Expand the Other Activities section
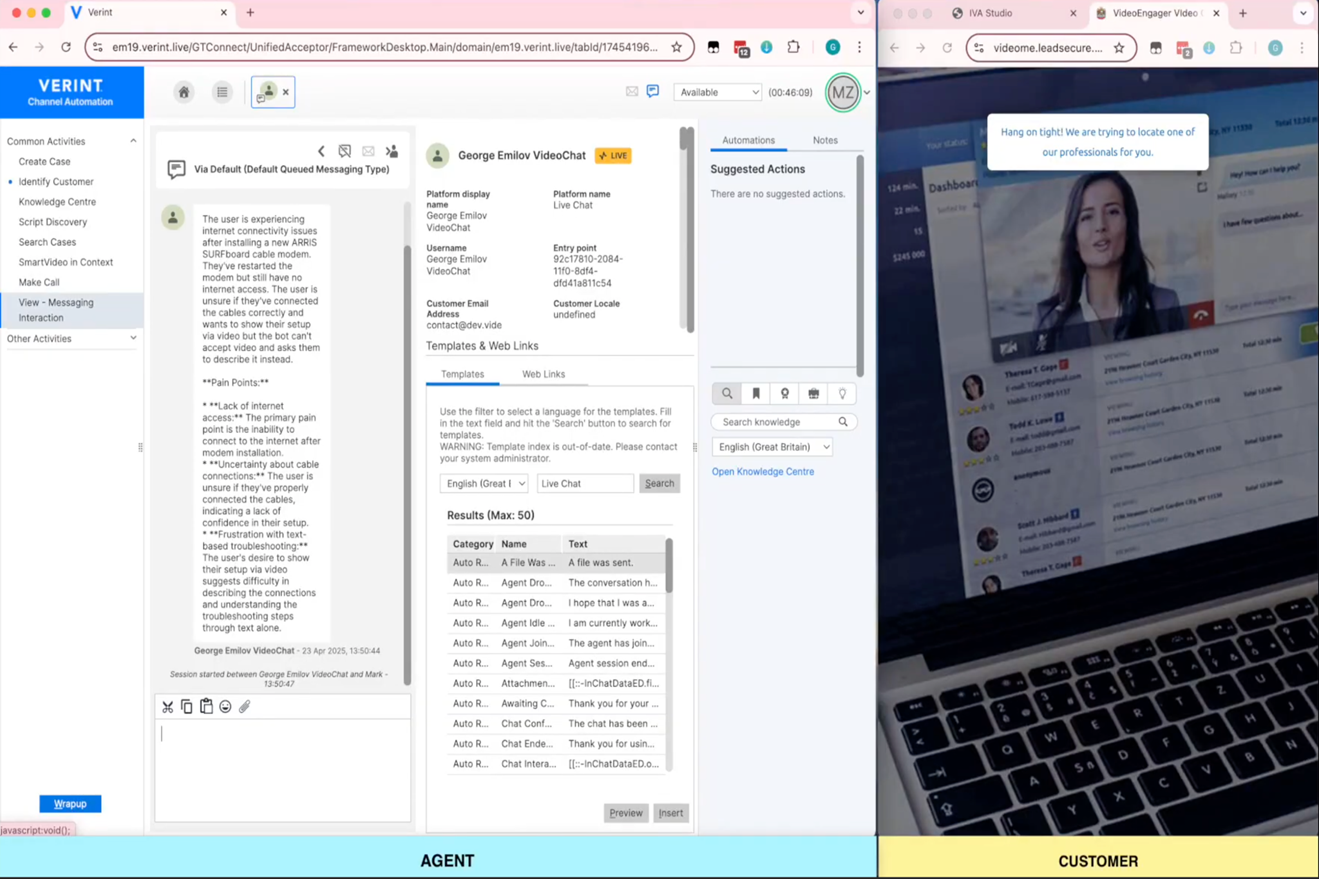The width and height of the screenshot is (1319, 879). coord(133,338)
